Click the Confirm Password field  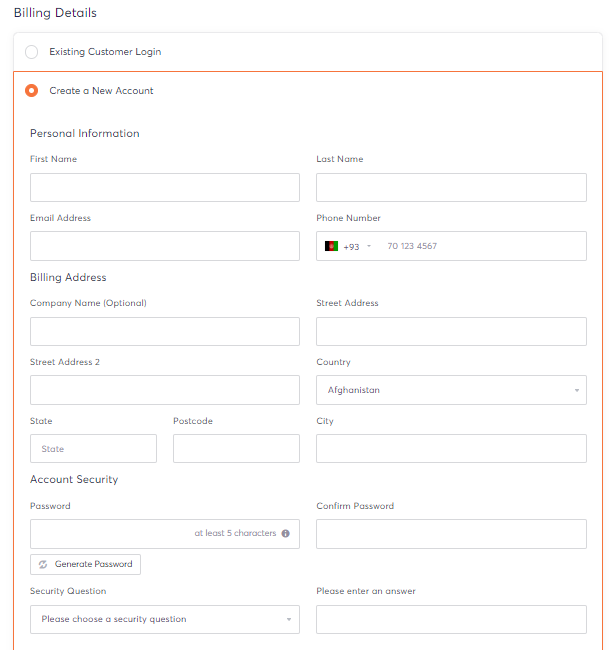click(x=451, y=534)
